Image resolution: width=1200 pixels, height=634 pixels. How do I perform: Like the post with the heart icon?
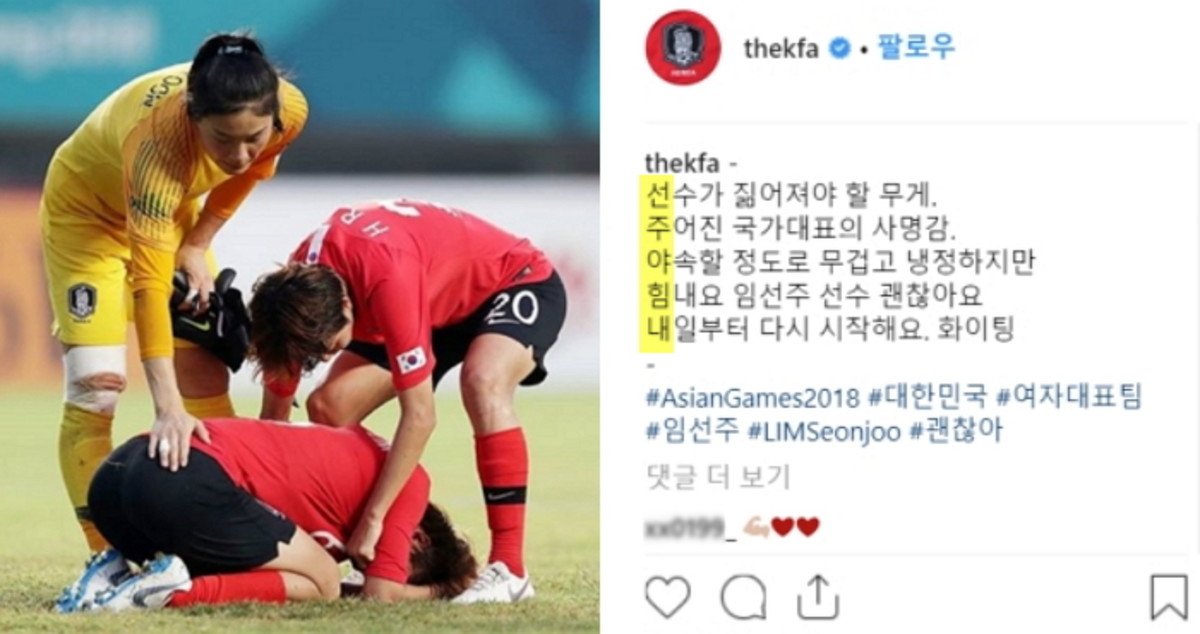tap(667, 596)
